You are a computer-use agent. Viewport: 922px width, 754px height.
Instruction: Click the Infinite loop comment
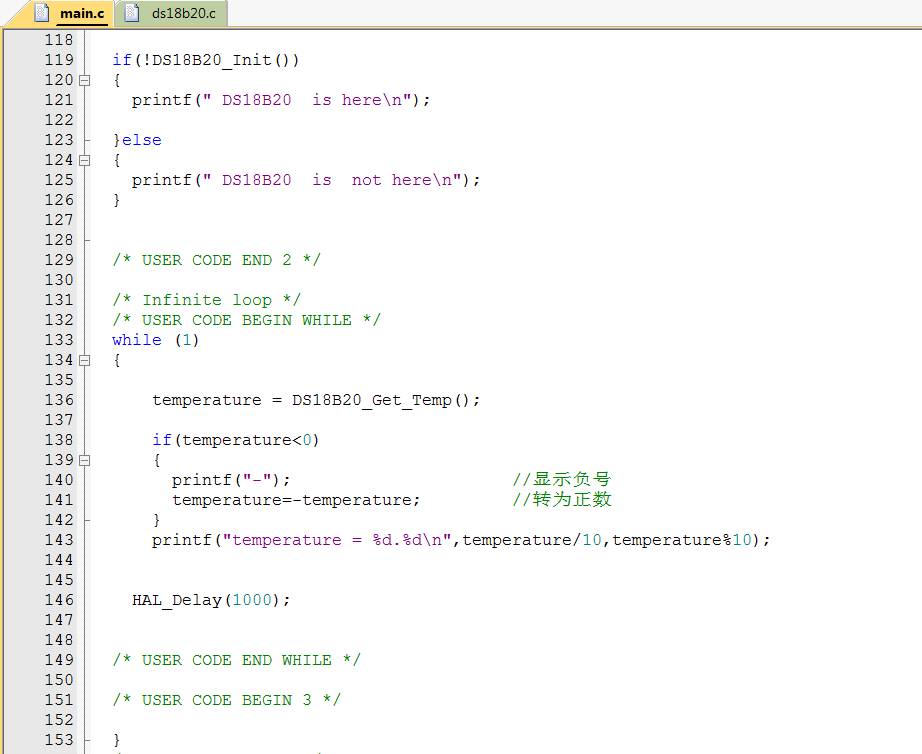click(207, 300)
